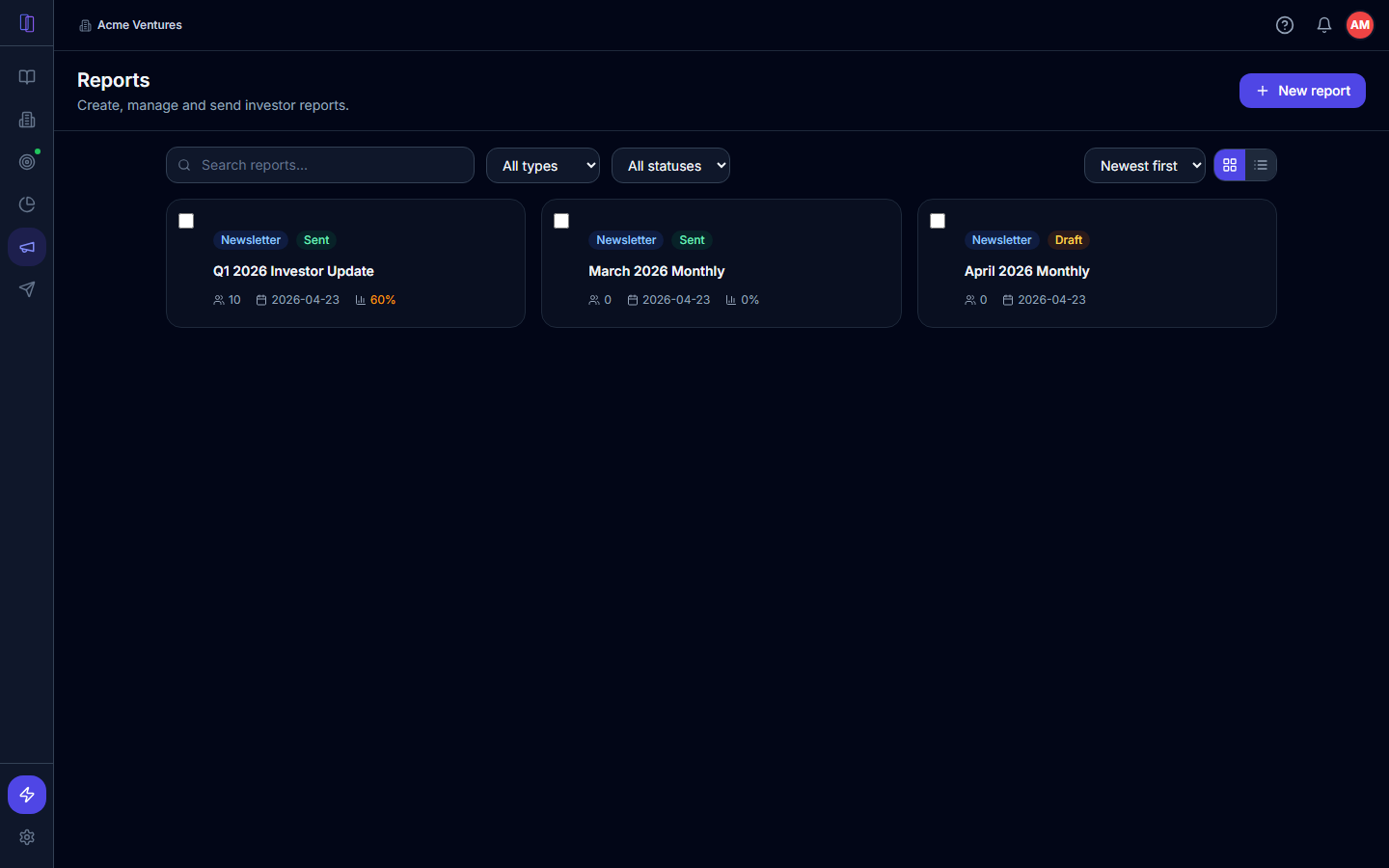Open the book icon in the sidebar
The height and width of the screenshot is (868, 1389).
[27, 77]
